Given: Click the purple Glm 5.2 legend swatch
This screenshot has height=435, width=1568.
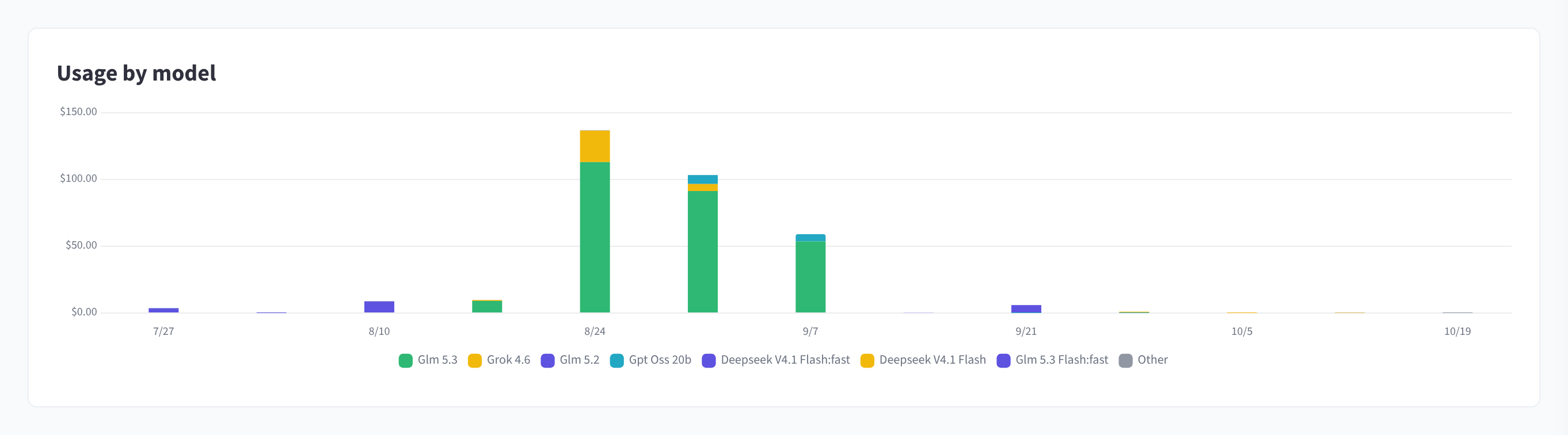Looking at the screenshot, I should point(548,360).
